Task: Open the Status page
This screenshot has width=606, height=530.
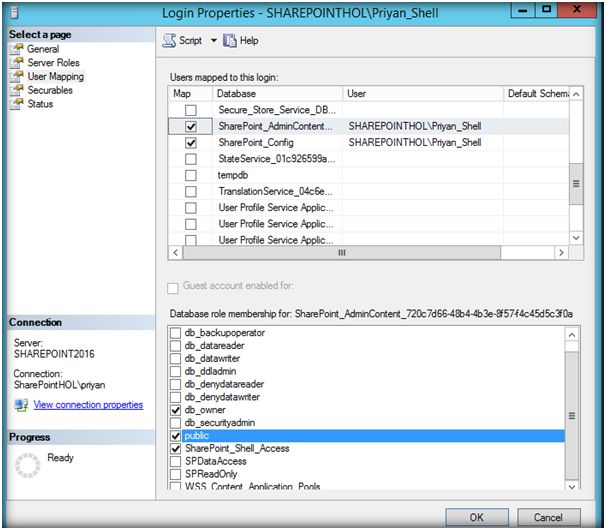Action: coord(40,104)
